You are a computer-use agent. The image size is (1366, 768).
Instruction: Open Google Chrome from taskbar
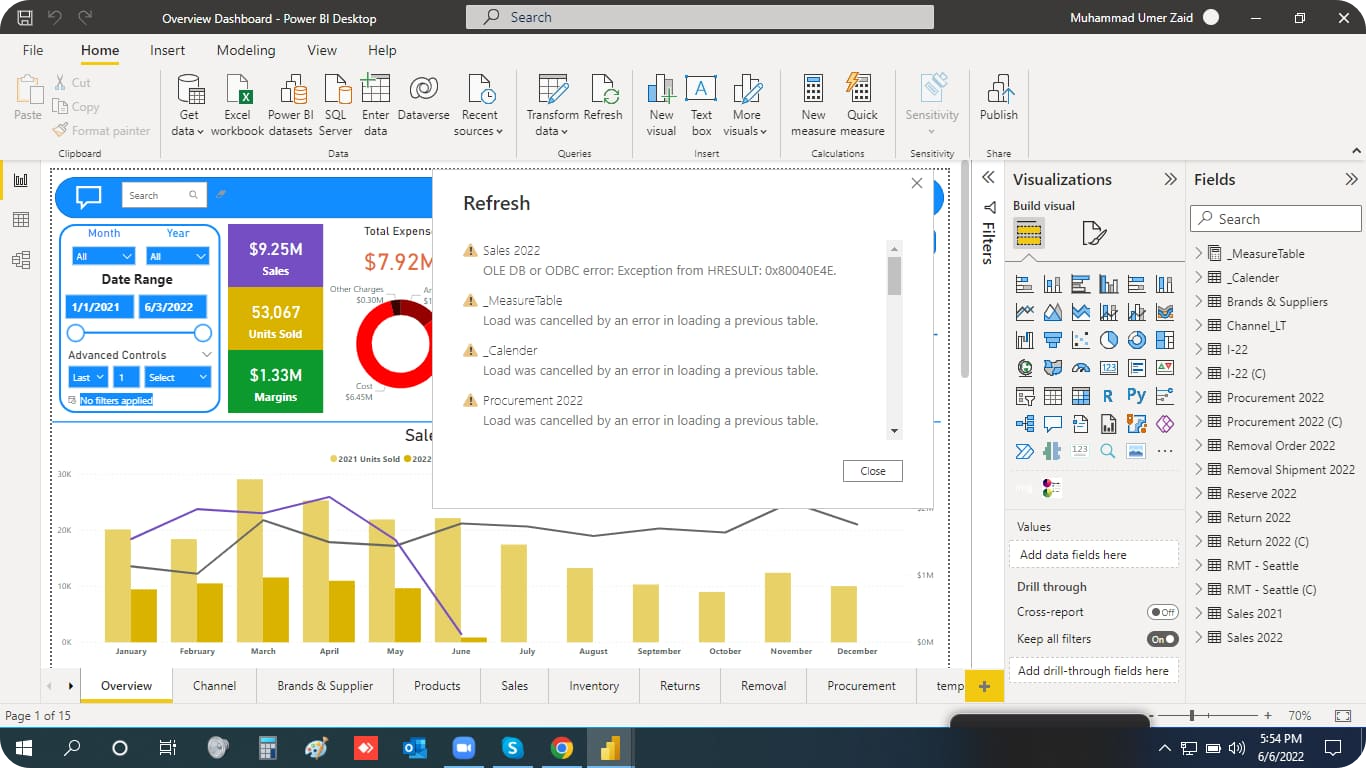561,747
